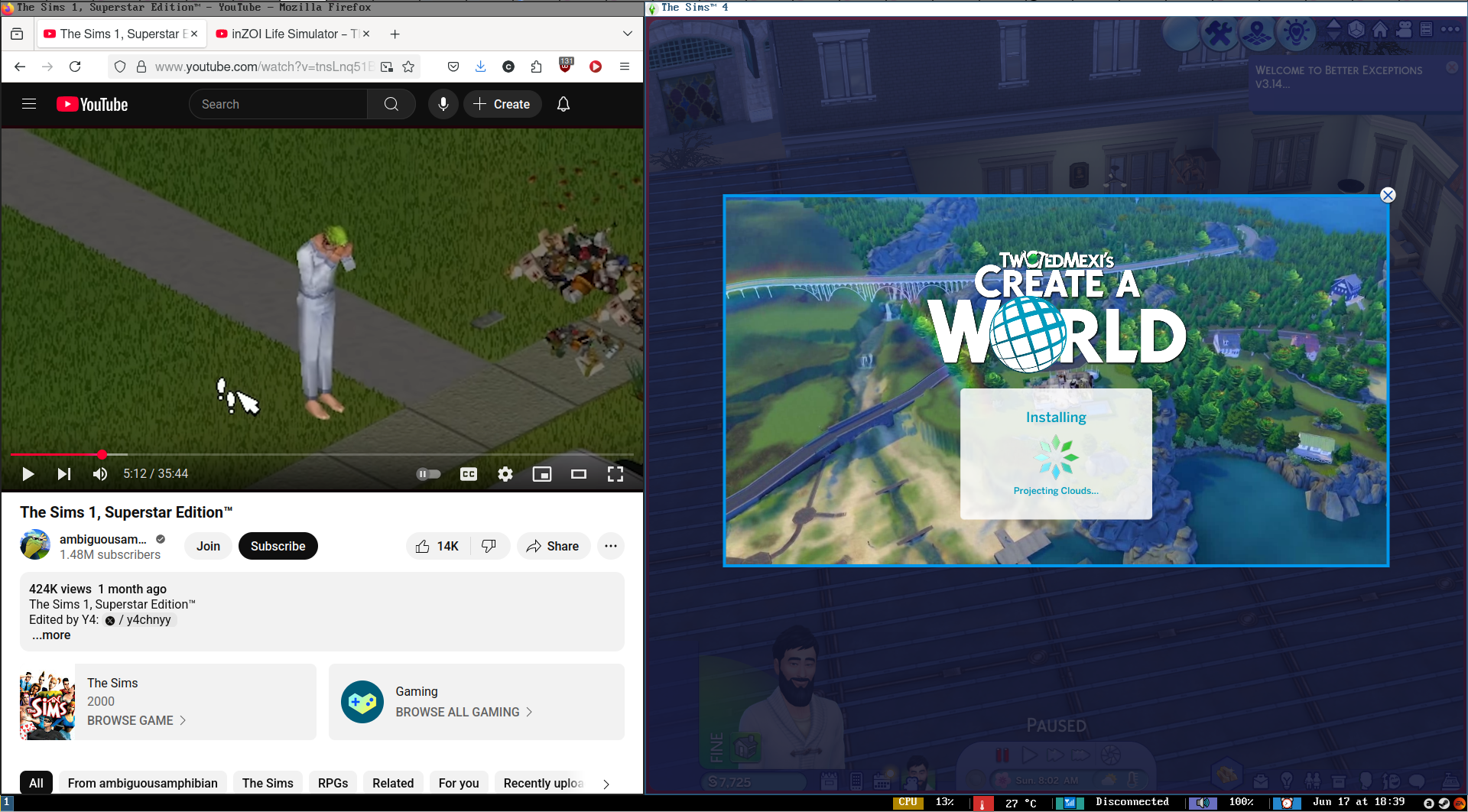Enable YouTube miniplayer mode
Image resolution: width=1468 pixels, height=812 pixels.
pos(542,474)
